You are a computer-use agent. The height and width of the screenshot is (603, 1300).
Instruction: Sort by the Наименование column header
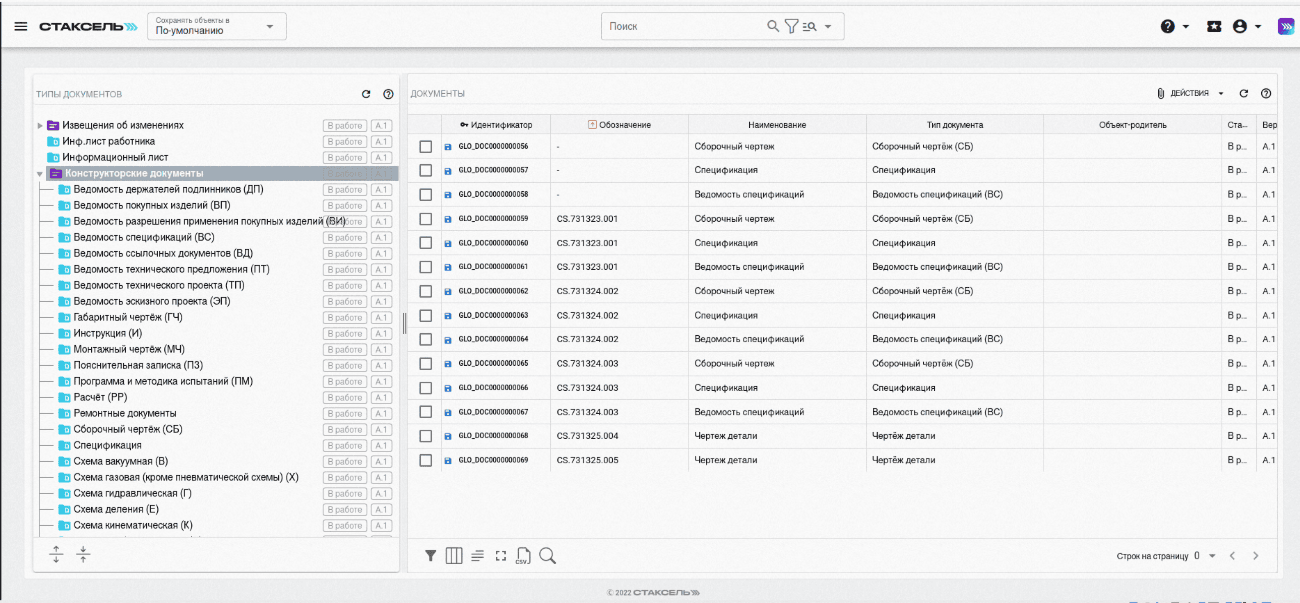776,124
